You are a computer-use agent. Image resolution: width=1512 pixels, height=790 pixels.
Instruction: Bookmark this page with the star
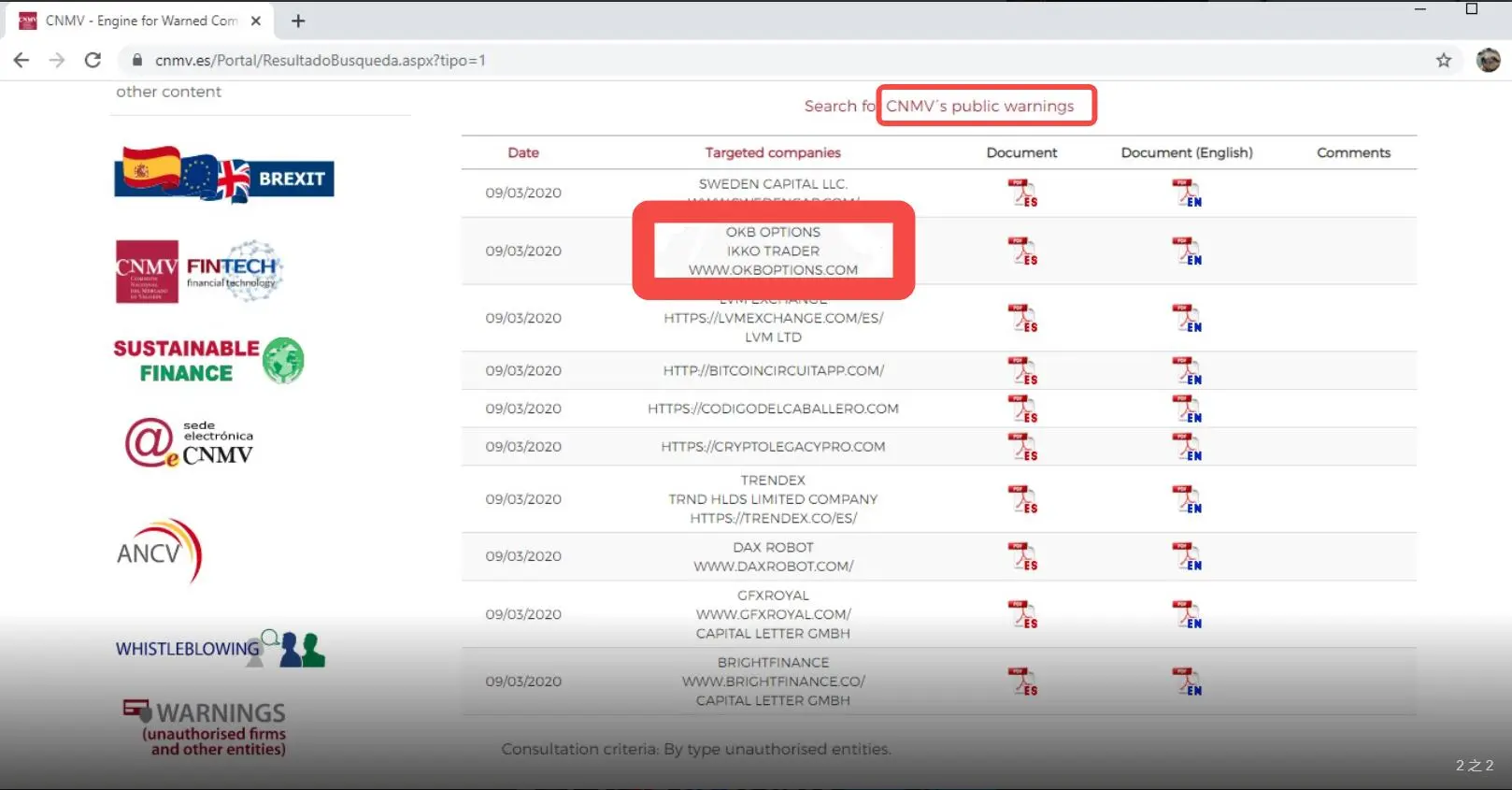click(x=1444, y=60)
